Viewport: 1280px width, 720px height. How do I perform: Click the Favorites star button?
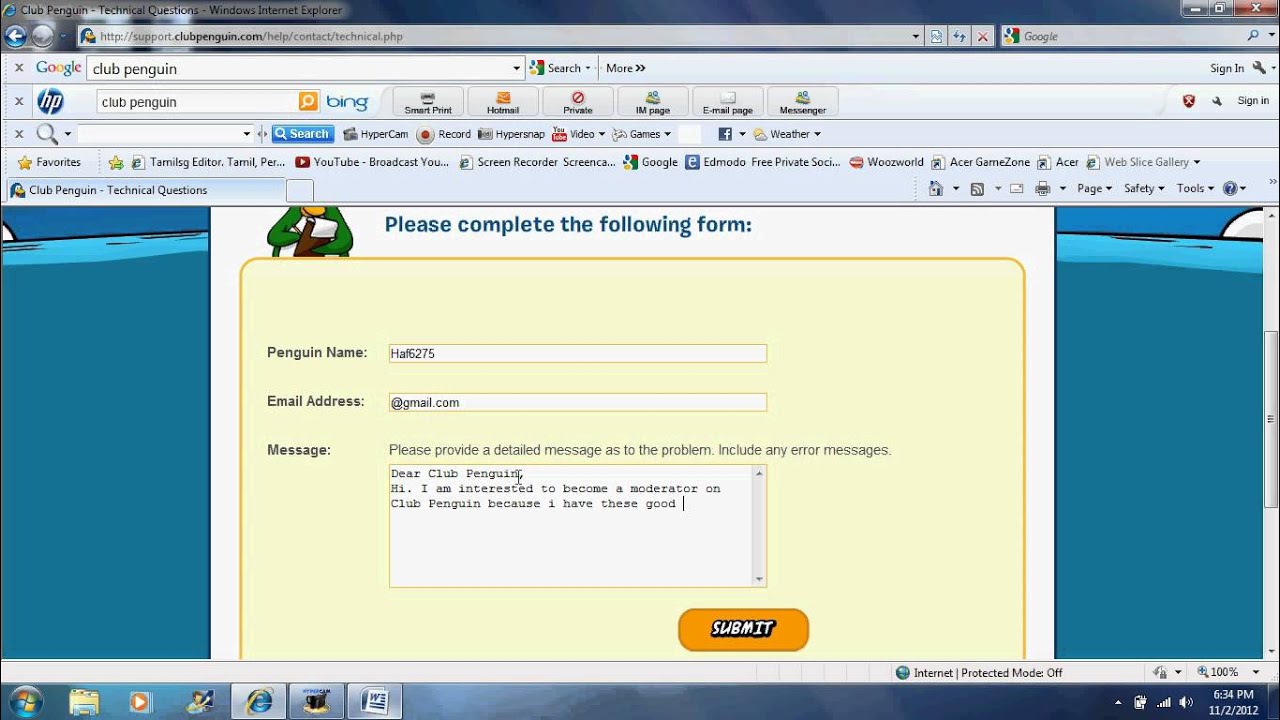[49, 162]
